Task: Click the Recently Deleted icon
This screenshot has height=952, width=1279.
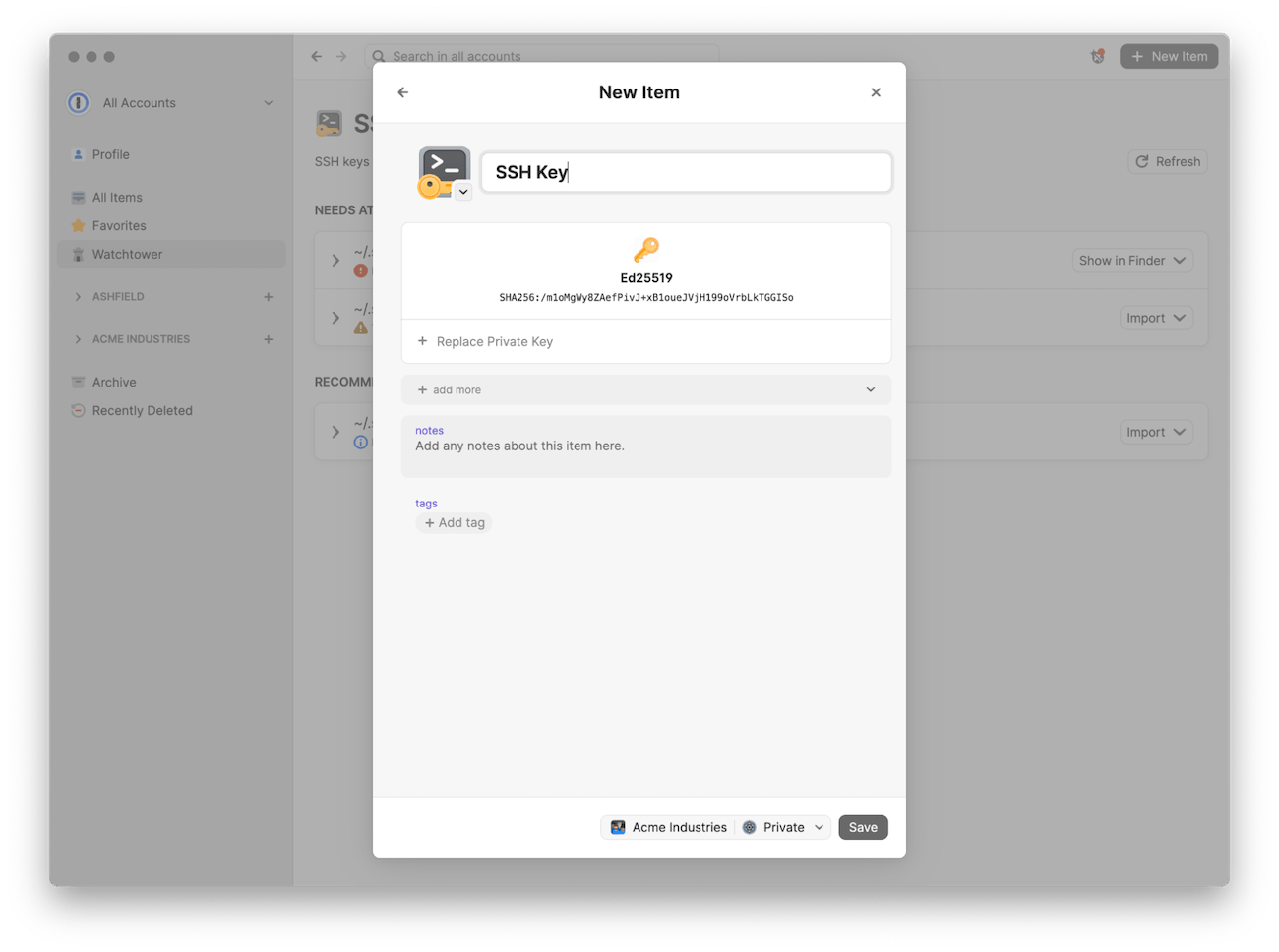Action: point(78,410)
